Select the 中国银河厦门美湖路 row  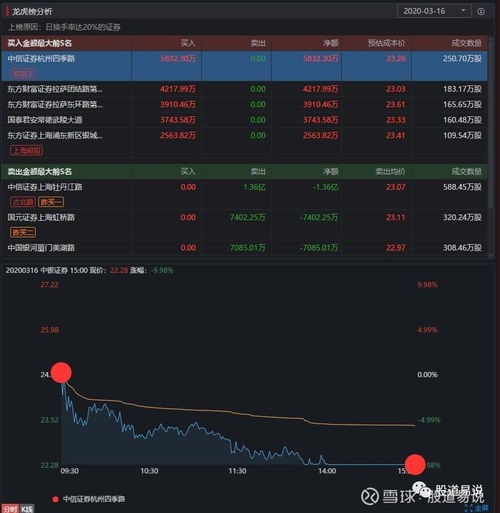pyautogui.click(x=244, y=248)
